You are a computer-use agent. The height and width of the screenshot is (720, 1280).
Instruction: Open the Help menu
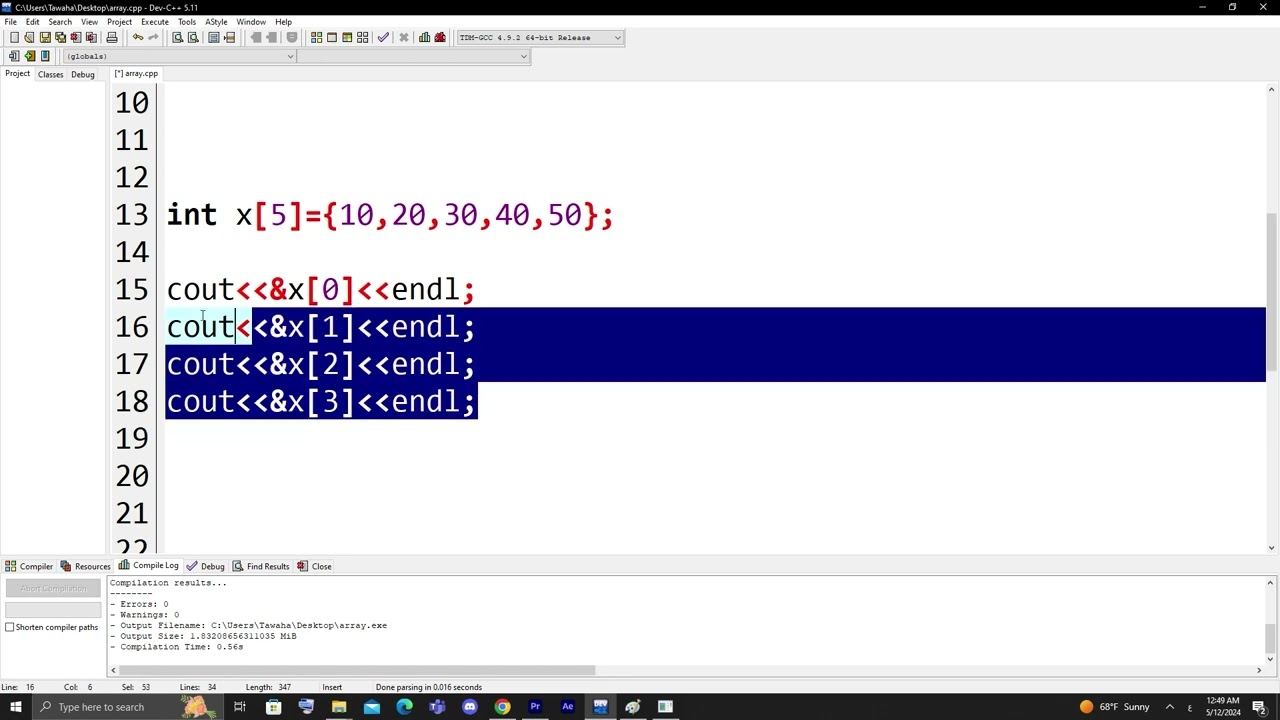point(284,21)
